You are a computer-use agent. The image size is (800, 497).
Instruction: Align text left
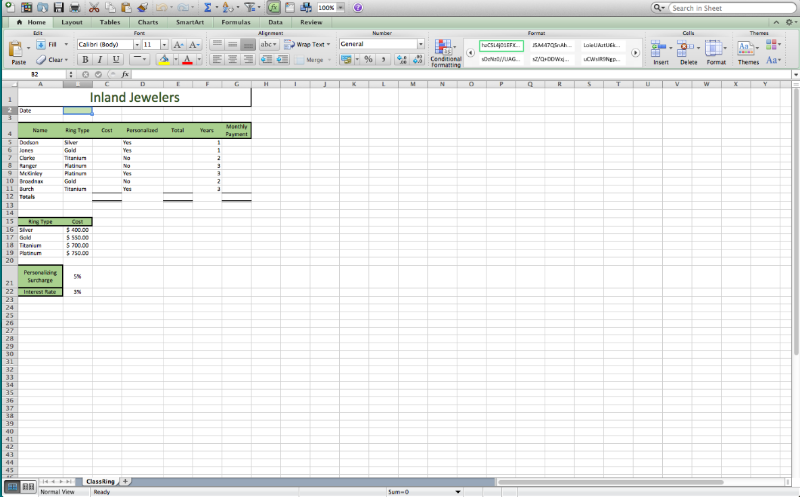(217, 59)
